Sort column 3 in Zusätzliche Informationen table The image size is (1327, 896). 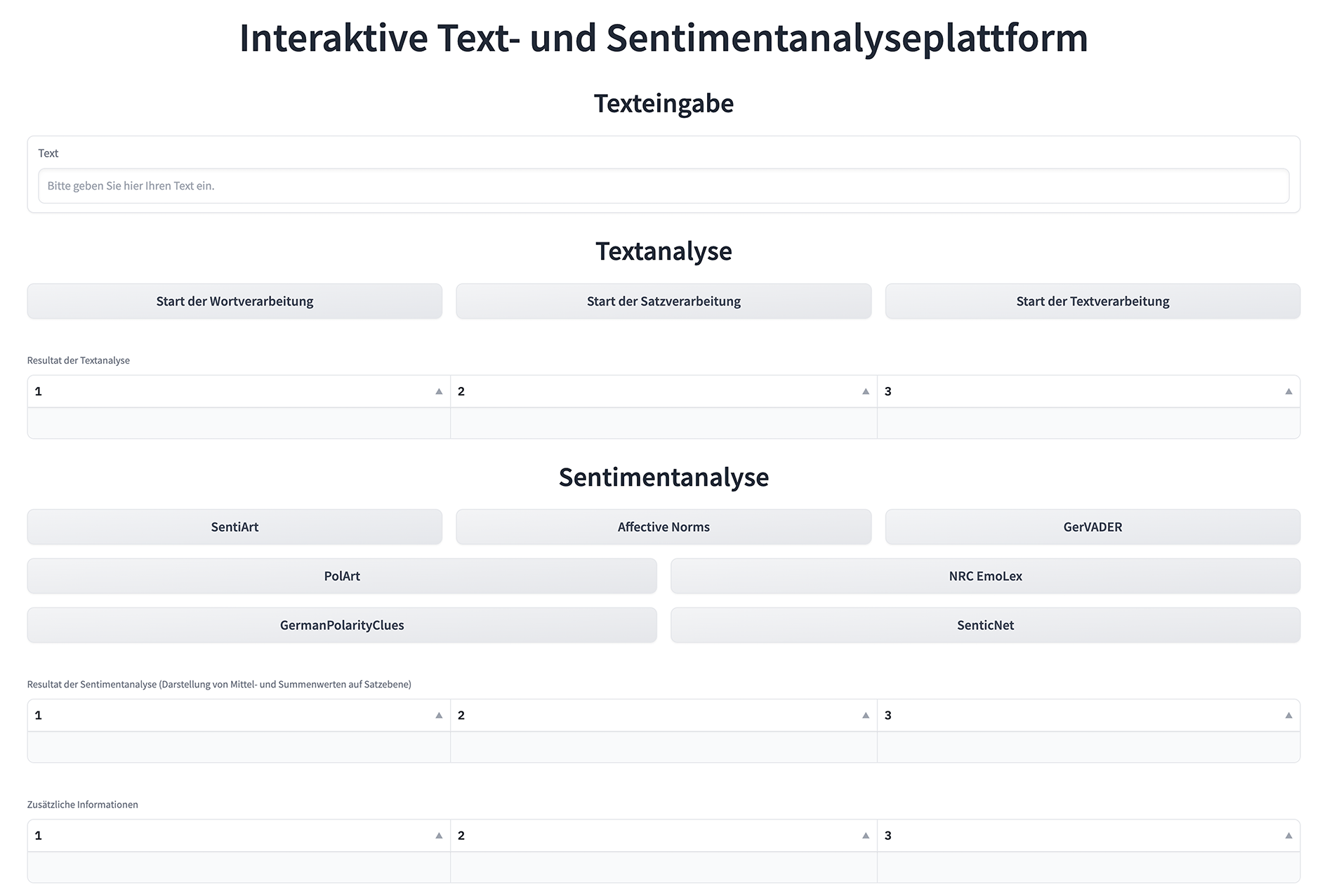pos(1288,836)
